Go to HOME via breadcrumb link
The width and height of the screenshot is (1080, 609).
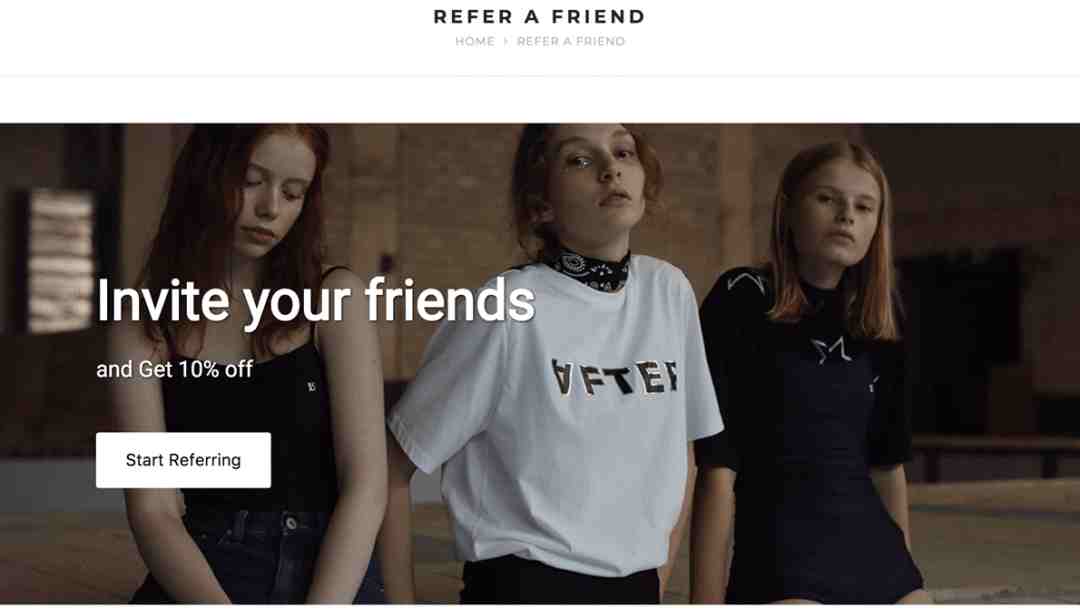pos(475,41)
